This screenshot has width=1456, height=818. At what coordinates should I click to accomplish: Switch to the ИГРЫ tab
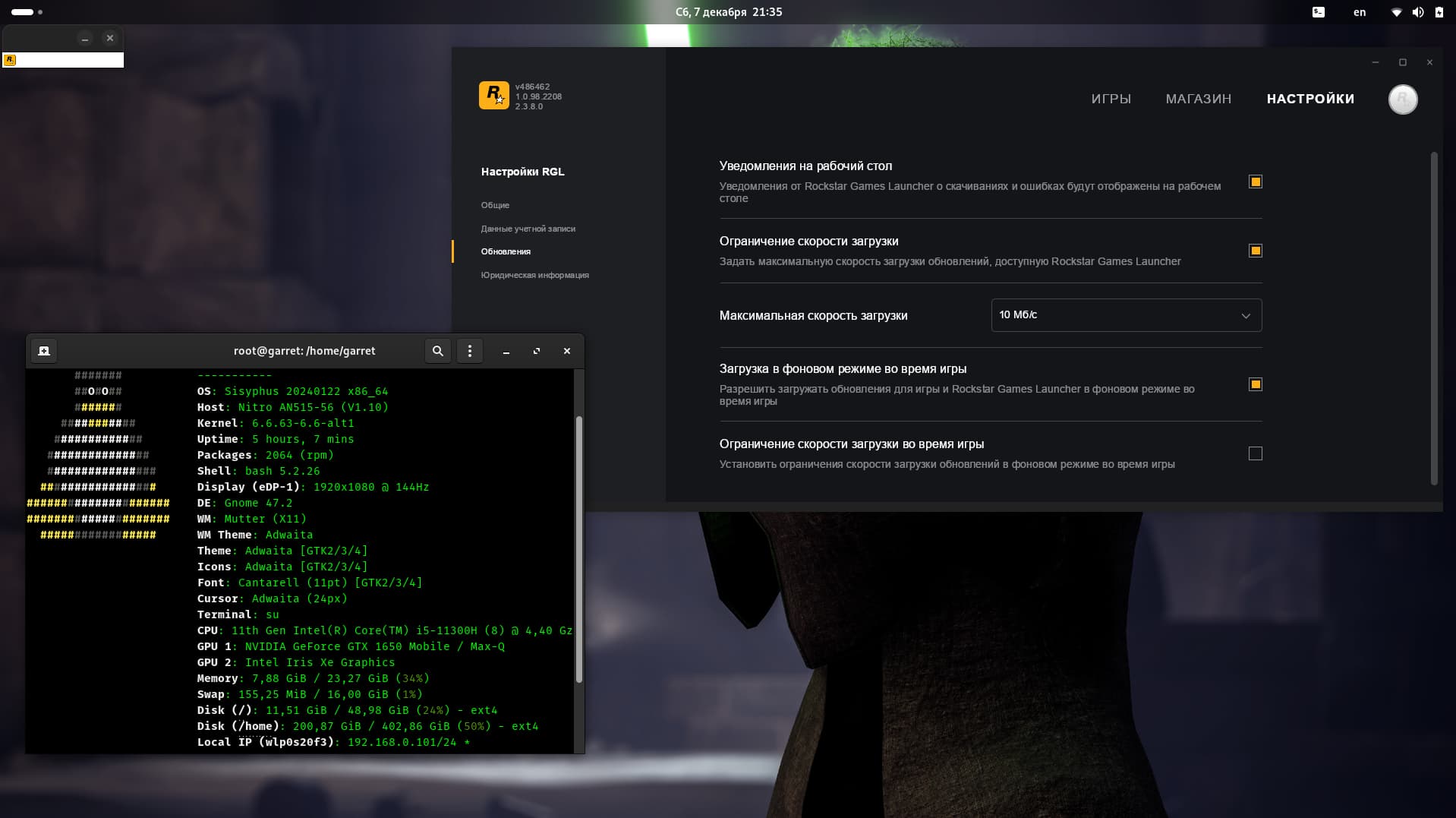click(1111, 99)
